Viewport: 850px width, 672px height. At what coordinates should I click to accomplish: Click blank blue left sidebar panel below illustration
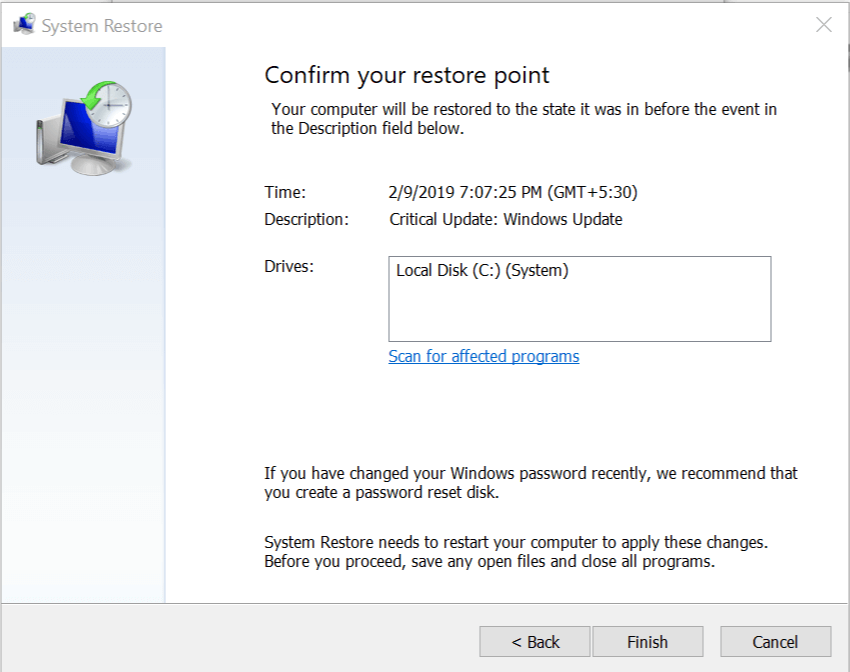pos(84,400)
